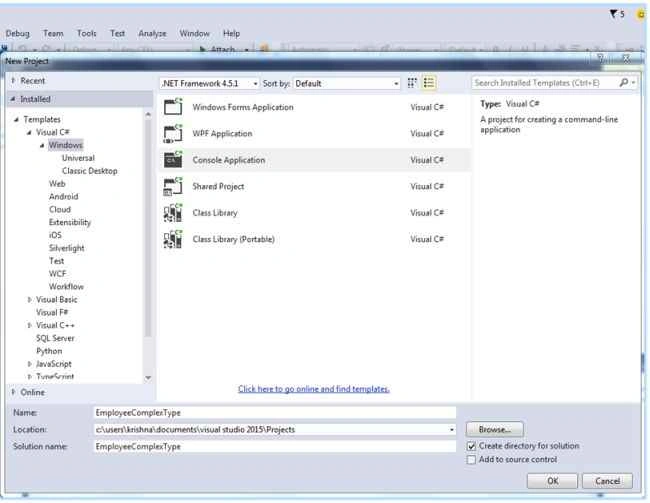Open the Test menu

(x=117, y=33)
